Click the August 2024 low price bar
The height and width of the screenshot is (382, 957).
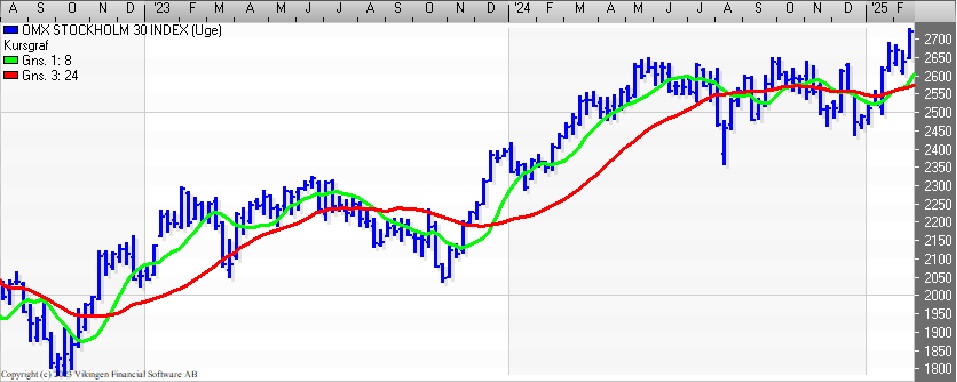724,142
